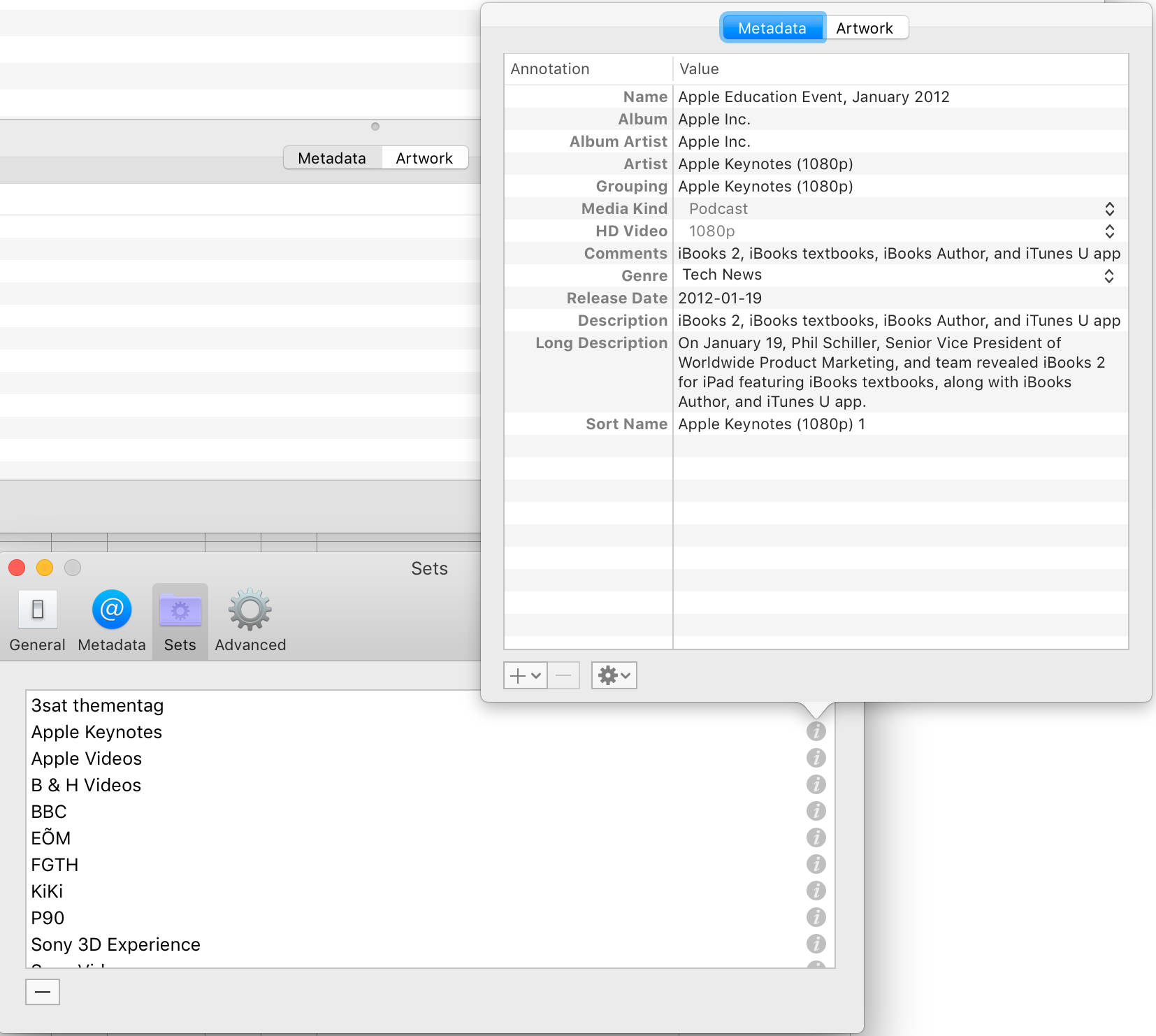Show info for Sony 3D Experience set
Image resolution: width=1156 pixels, height=1036 pixels.
point(816,944)
